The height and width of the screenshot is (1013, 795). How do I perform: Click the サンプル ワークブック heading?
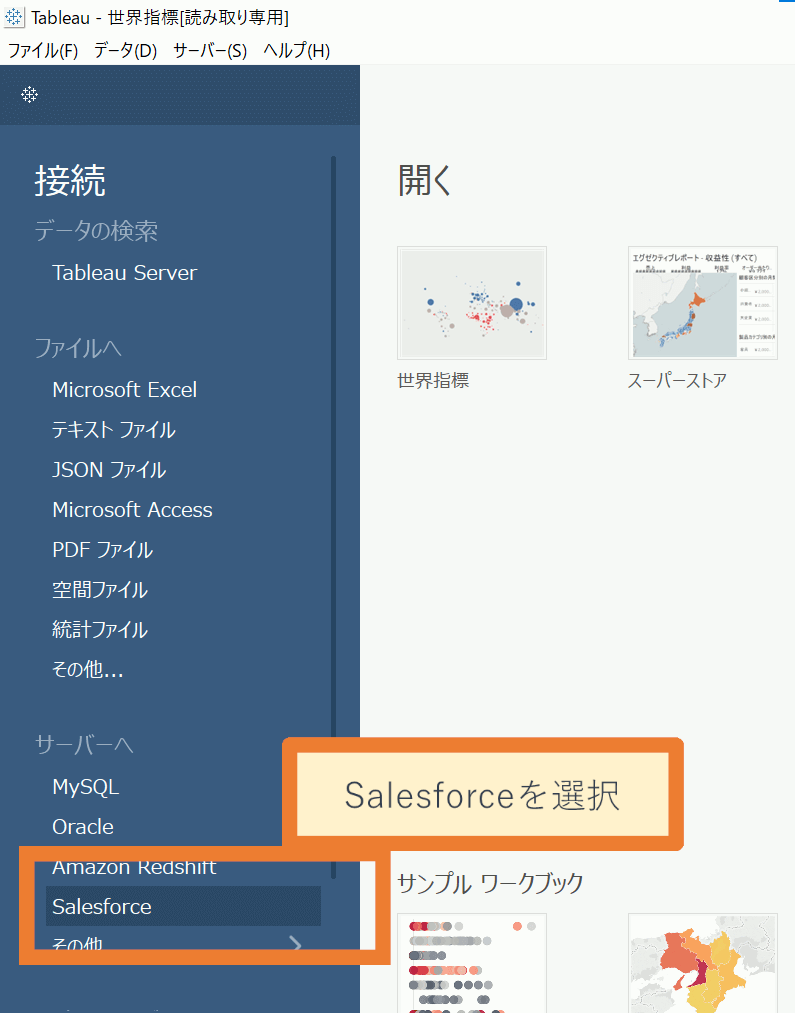[x=490, y=882]
